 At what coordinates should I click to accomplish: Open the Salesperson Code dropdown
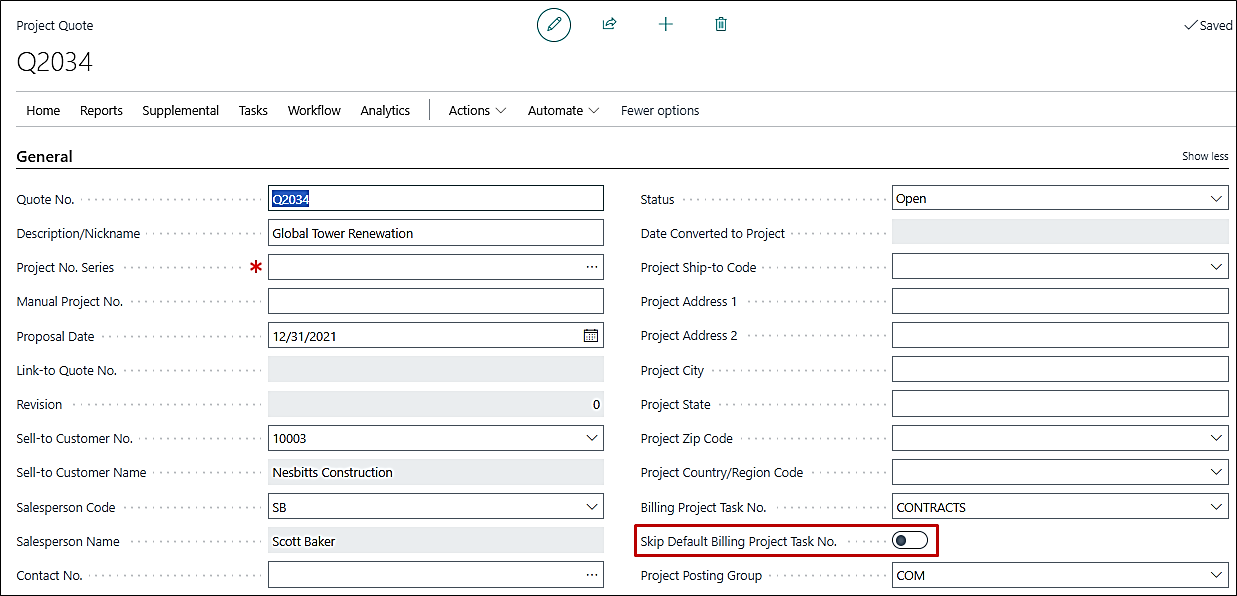click(592, 507)
